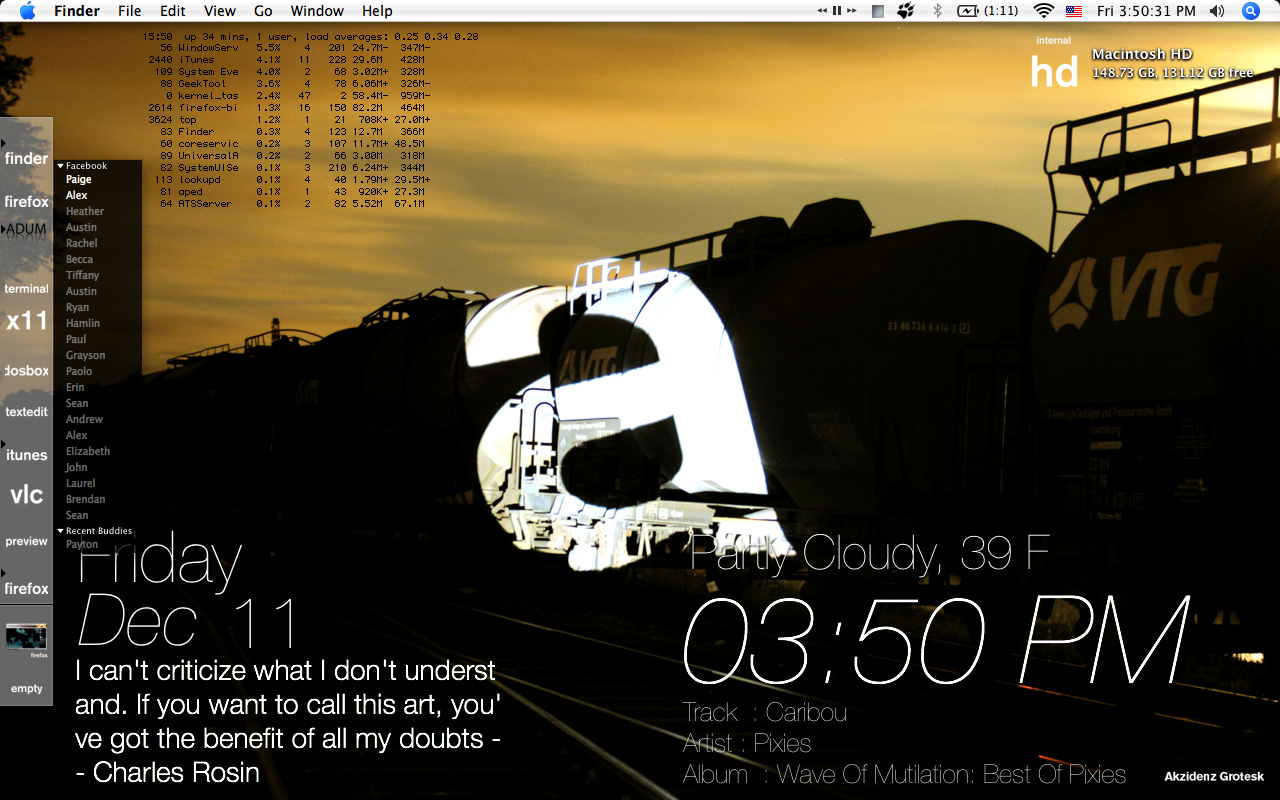This screenshot has height=800, width=1280.
Task: Click the 'Akzidenz Grotesk' label
Action: [1214, 777]
